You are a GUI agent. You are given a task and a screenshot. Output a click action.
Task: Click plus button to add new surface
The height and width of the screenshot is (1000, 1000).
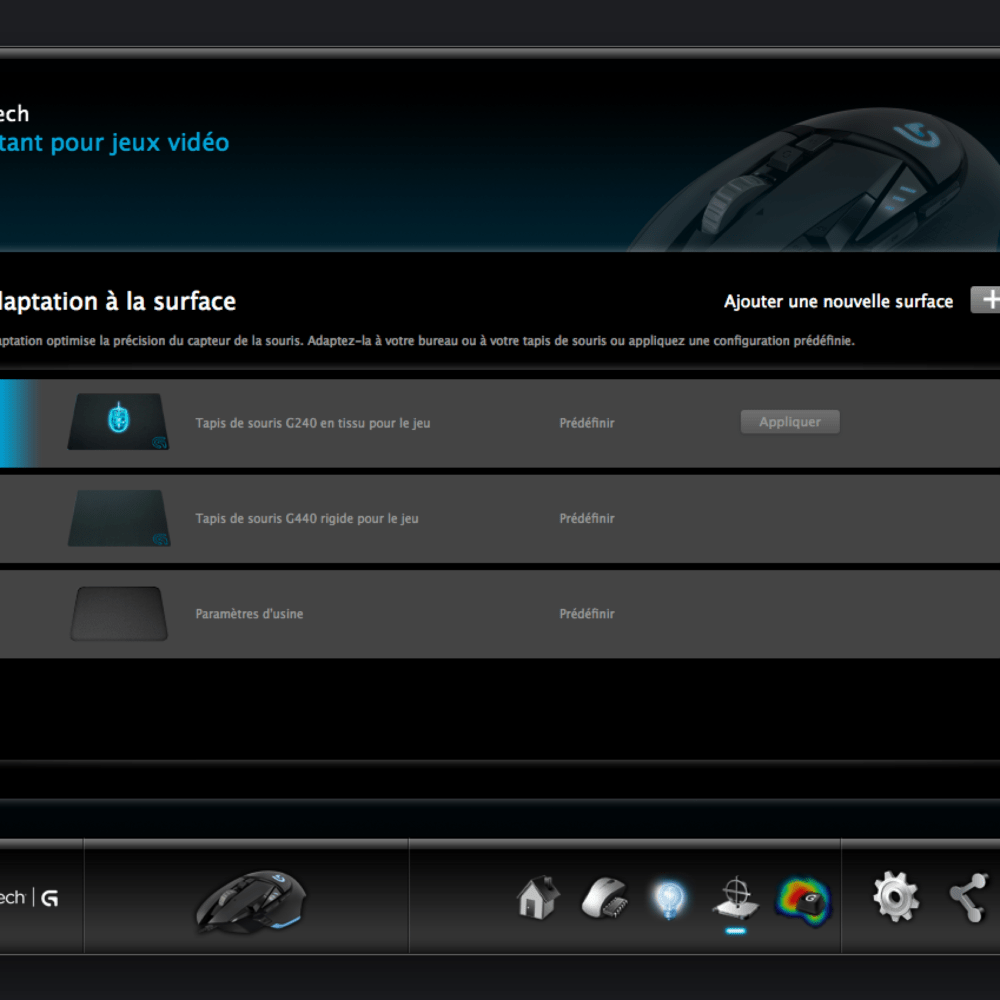tap(986, 300)
